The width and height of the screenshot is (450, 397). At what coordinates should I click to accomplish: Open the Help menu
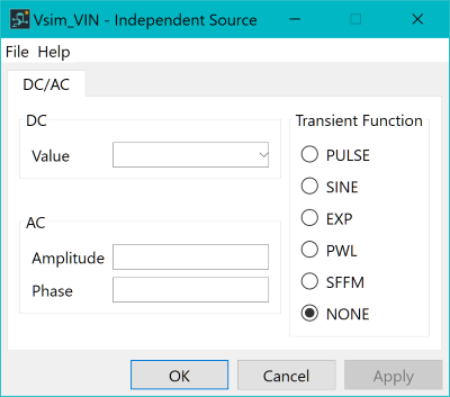(x=54, y=52)
